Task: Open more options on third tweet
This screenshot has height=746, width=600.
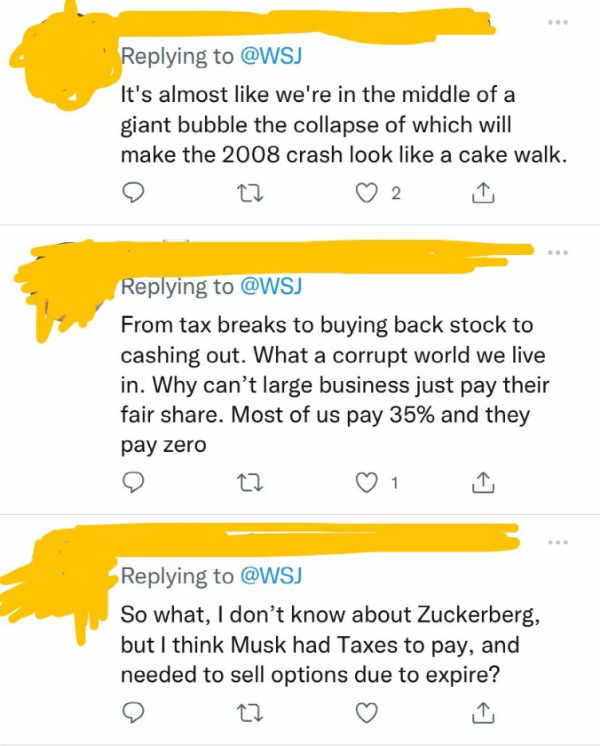Action: (556, 543)
